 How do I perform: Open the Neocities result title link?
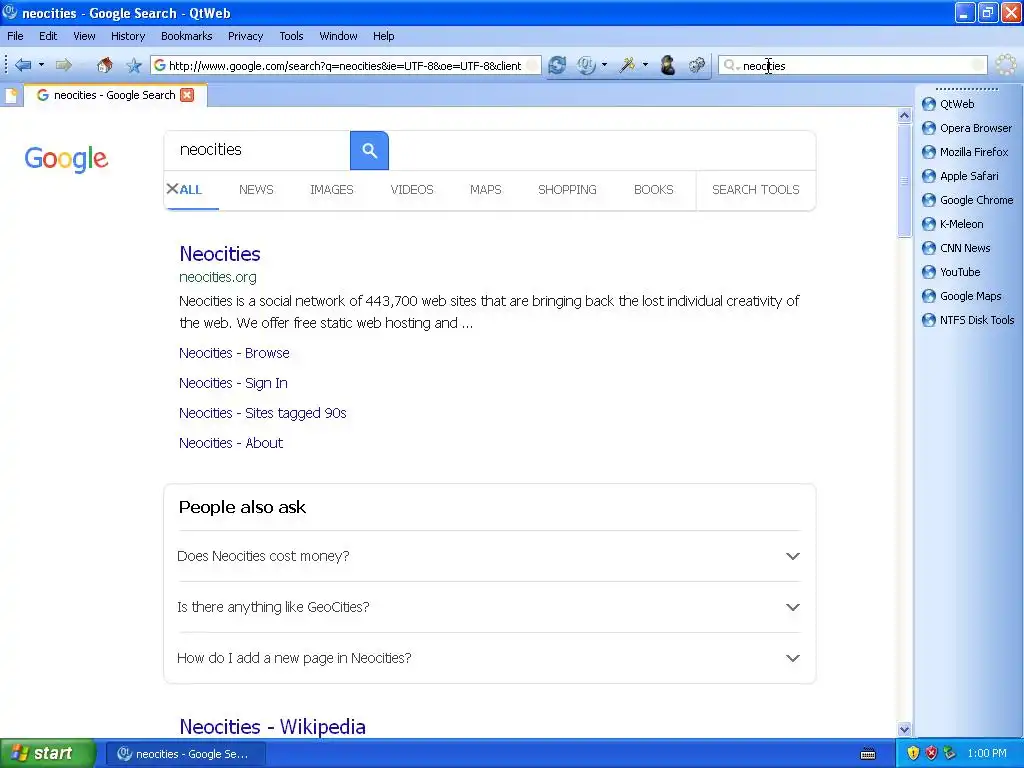point(220,254)
